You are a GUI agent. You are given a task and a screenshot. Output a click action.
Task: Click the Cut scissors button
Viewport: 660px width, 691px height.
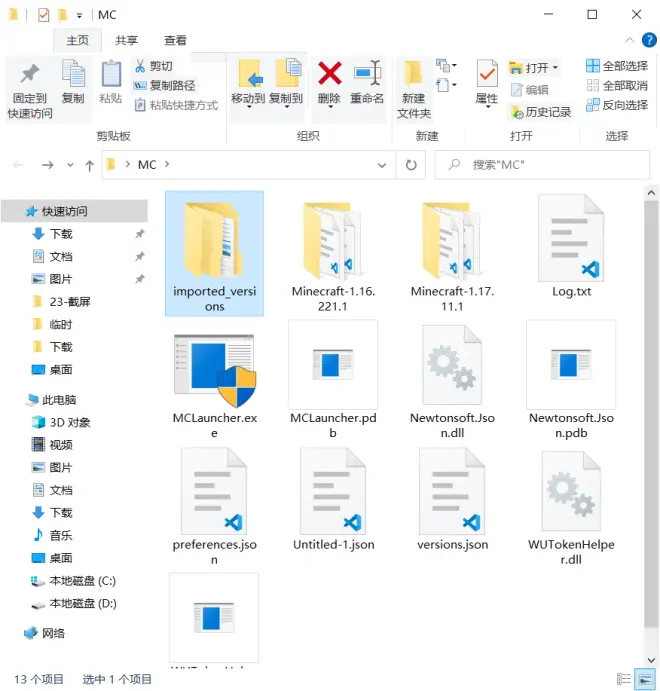coord(154,66)
